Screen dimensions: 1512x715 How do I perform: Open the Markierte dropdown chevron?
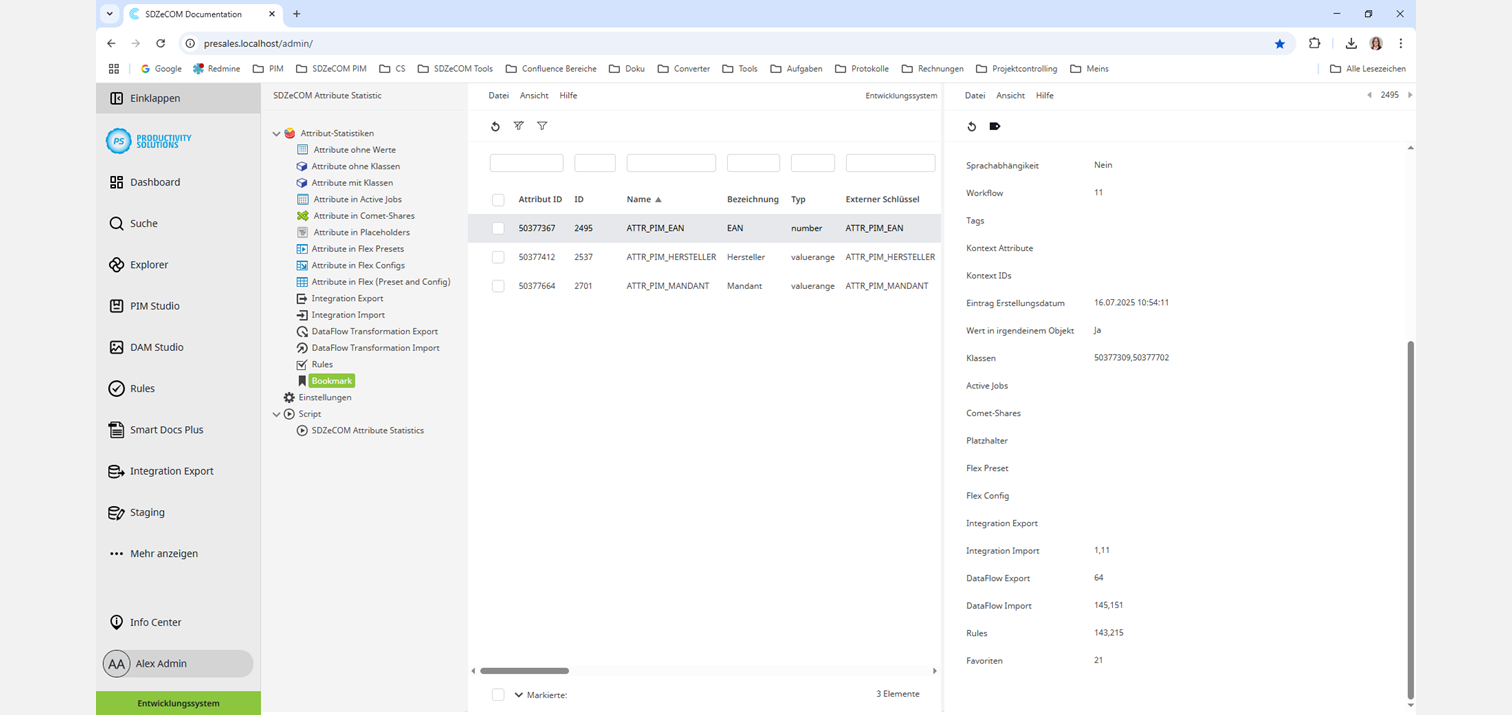pyautogui.click(x=519, y=695)
